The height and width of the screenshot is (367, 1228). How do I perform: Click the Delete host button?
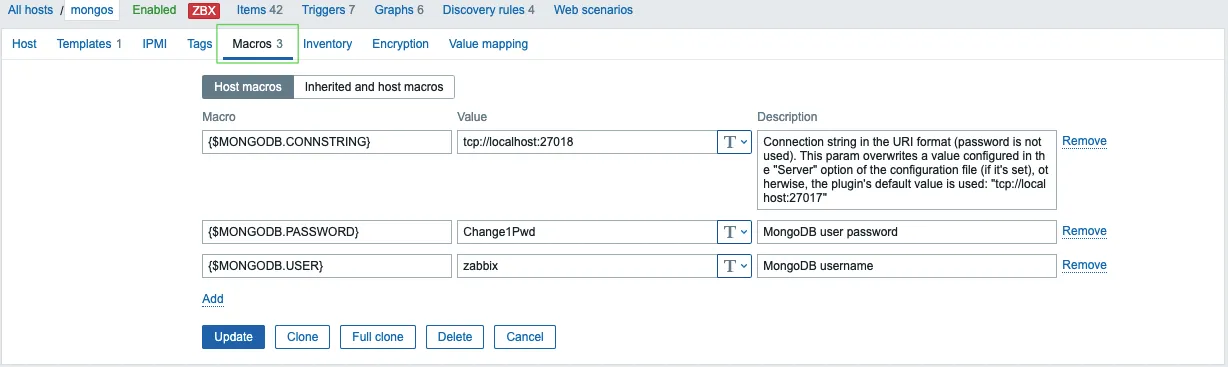(x=455, y=337)
